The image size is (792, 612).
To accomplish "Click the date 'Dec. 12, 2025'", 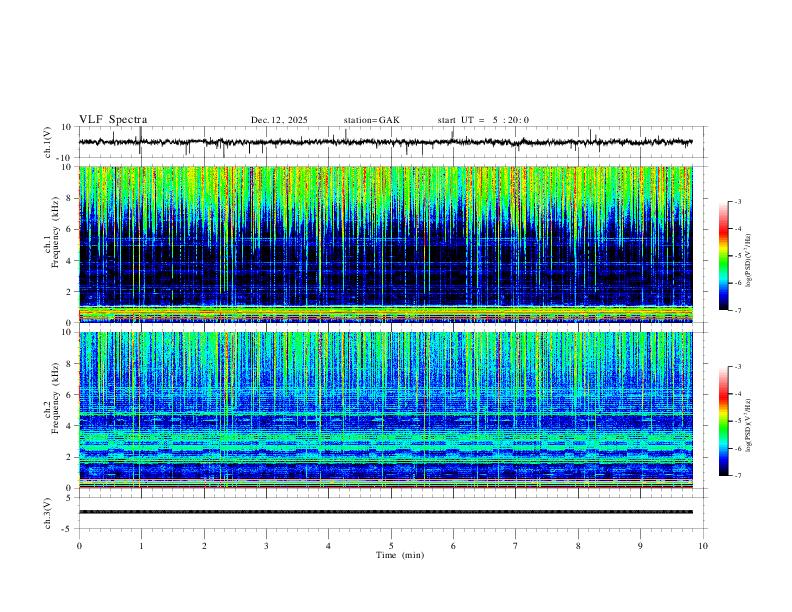I will tap(279, 120).
